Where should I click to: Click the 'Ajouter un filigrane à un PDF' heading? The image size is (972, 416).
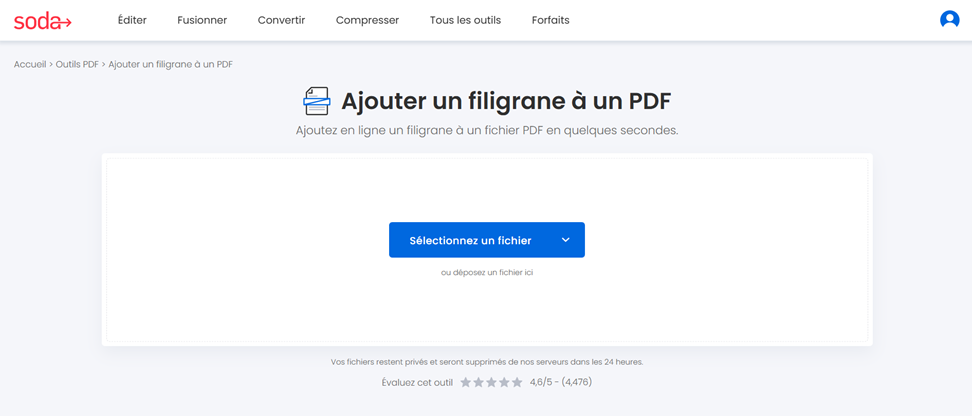click(x=506, y=102)
